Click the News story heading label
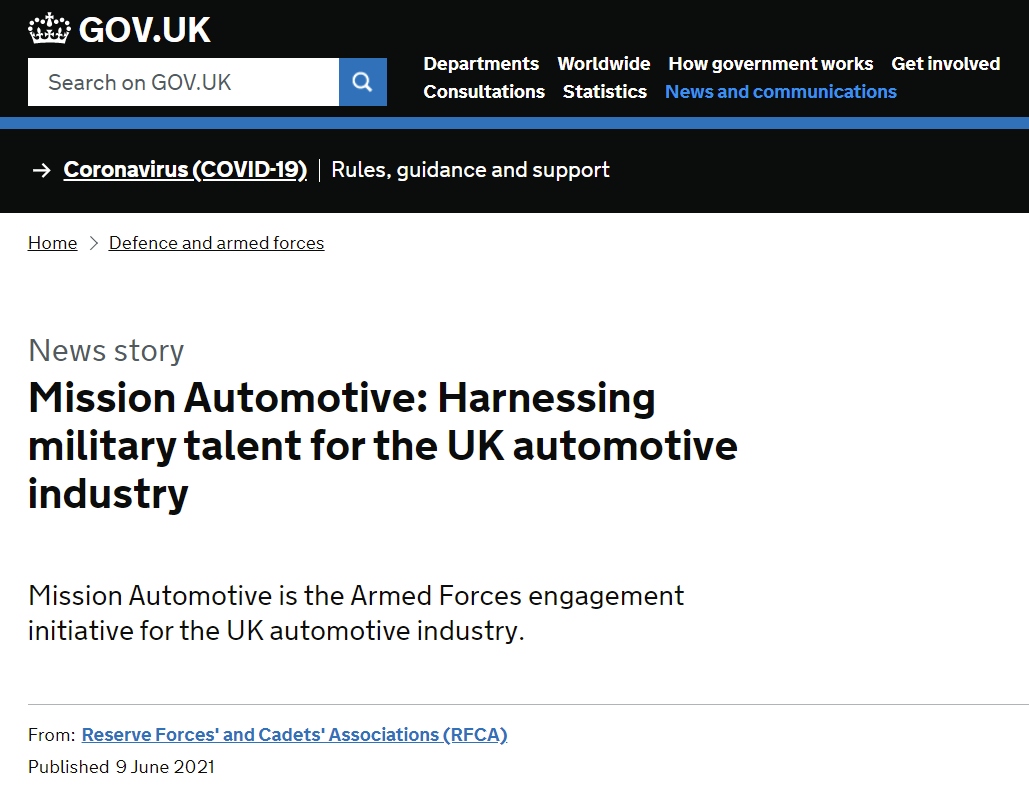Screen dimensions: 1029x808 (x=106, y=351)
